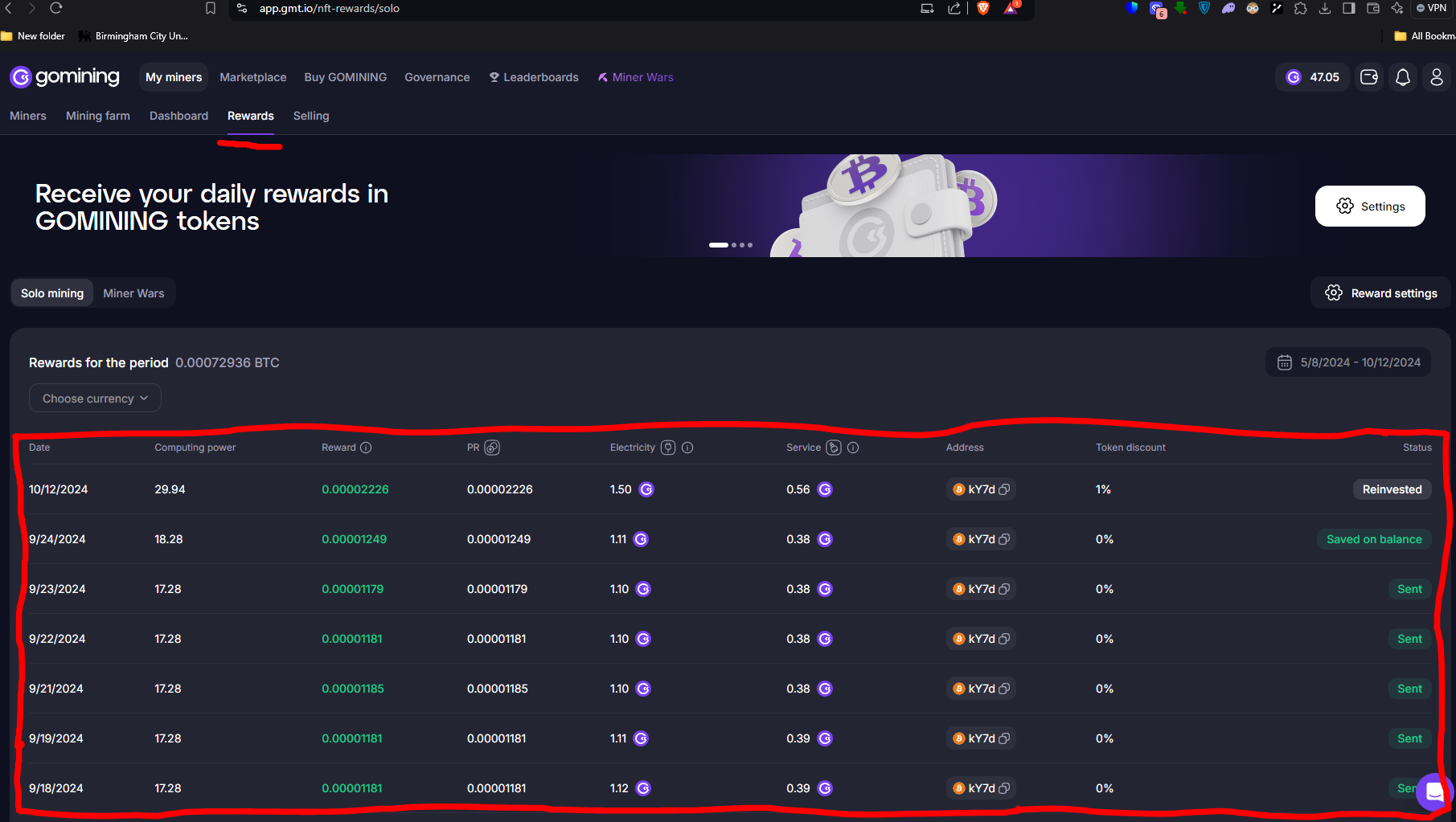Viewport: 1456px width, 822px height.
Task: Select the second carousel dot indicator
Action: tap(733, 245)
